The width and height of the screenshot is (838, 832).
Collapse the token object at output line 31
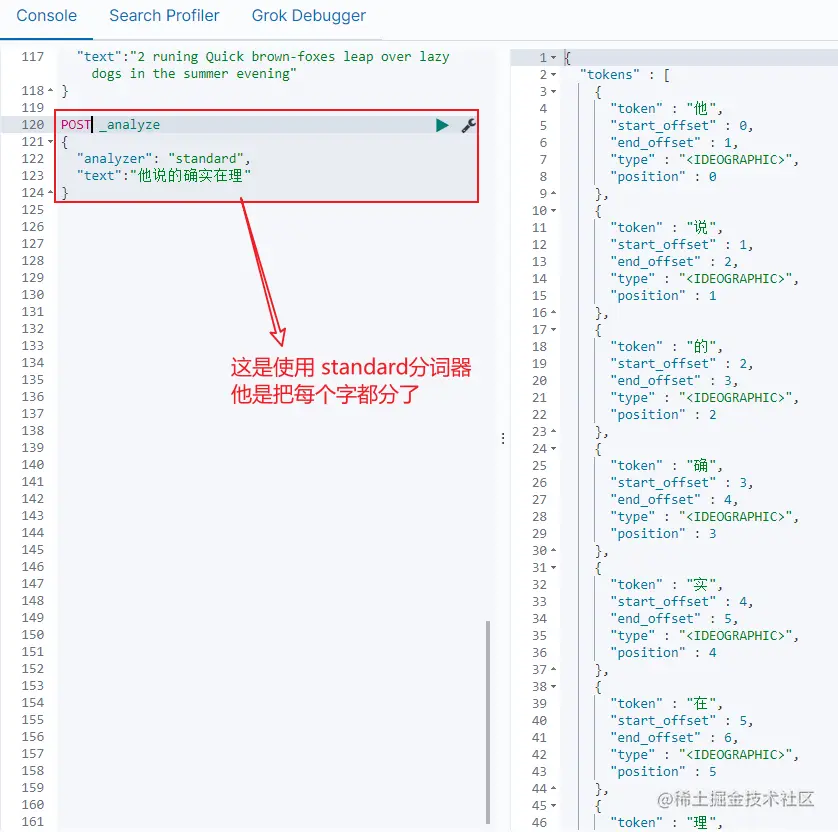pos(554,567)
